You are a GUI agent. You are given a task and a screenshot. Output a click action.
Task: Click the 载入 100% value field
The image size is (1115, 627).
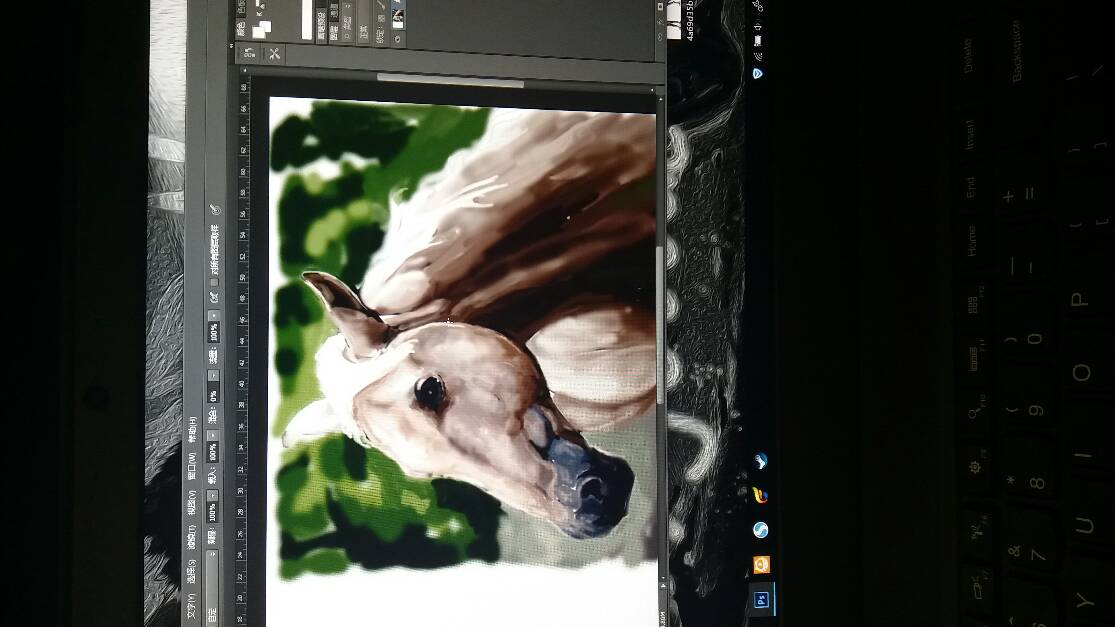(213, 452)
